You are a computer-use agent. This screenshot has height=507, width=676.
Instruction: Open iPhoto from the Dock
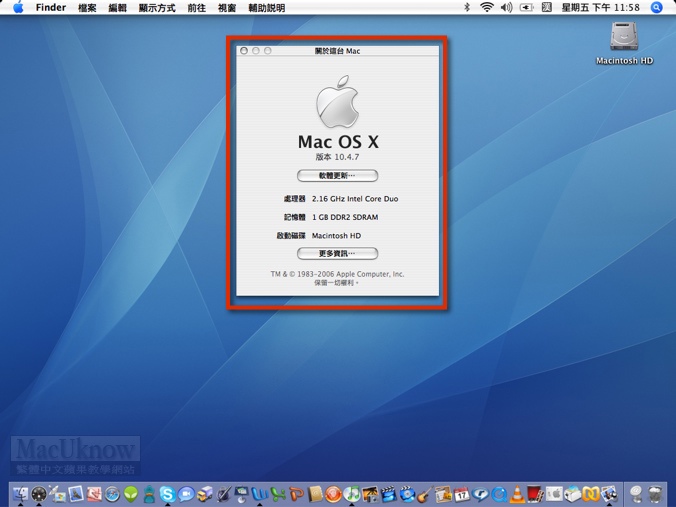pos(370,494)
